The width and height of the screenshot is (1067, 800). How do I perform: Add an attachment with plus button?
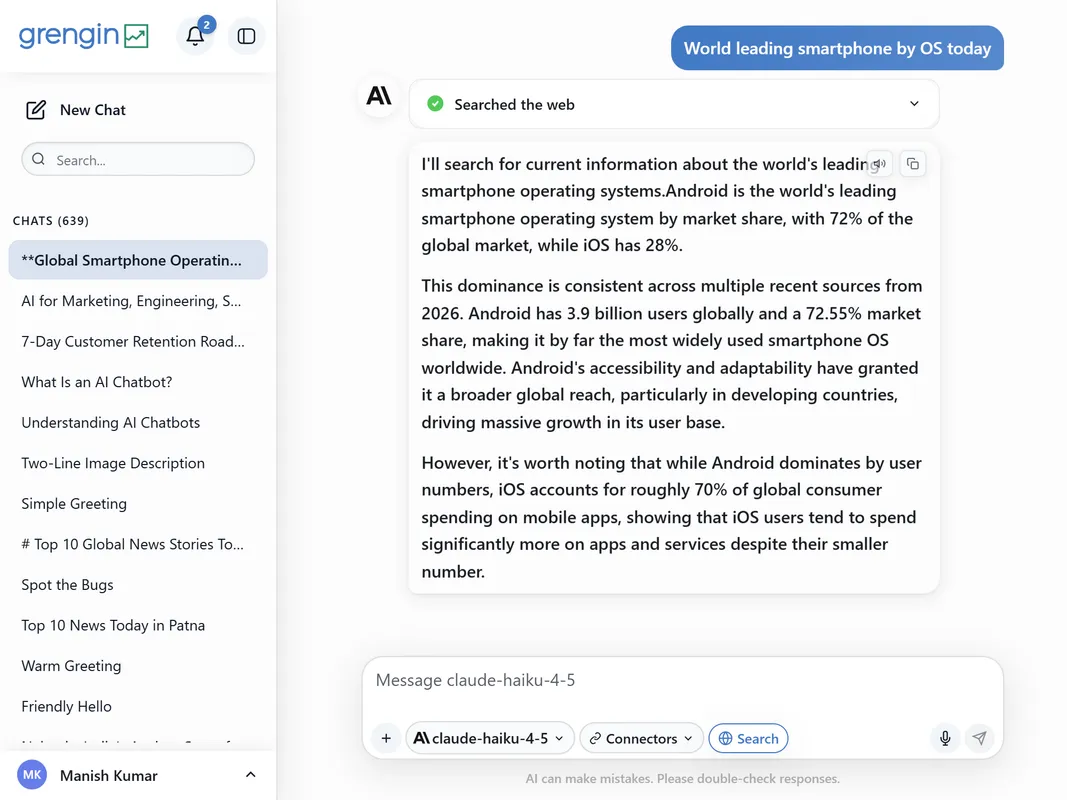[386, 738]
